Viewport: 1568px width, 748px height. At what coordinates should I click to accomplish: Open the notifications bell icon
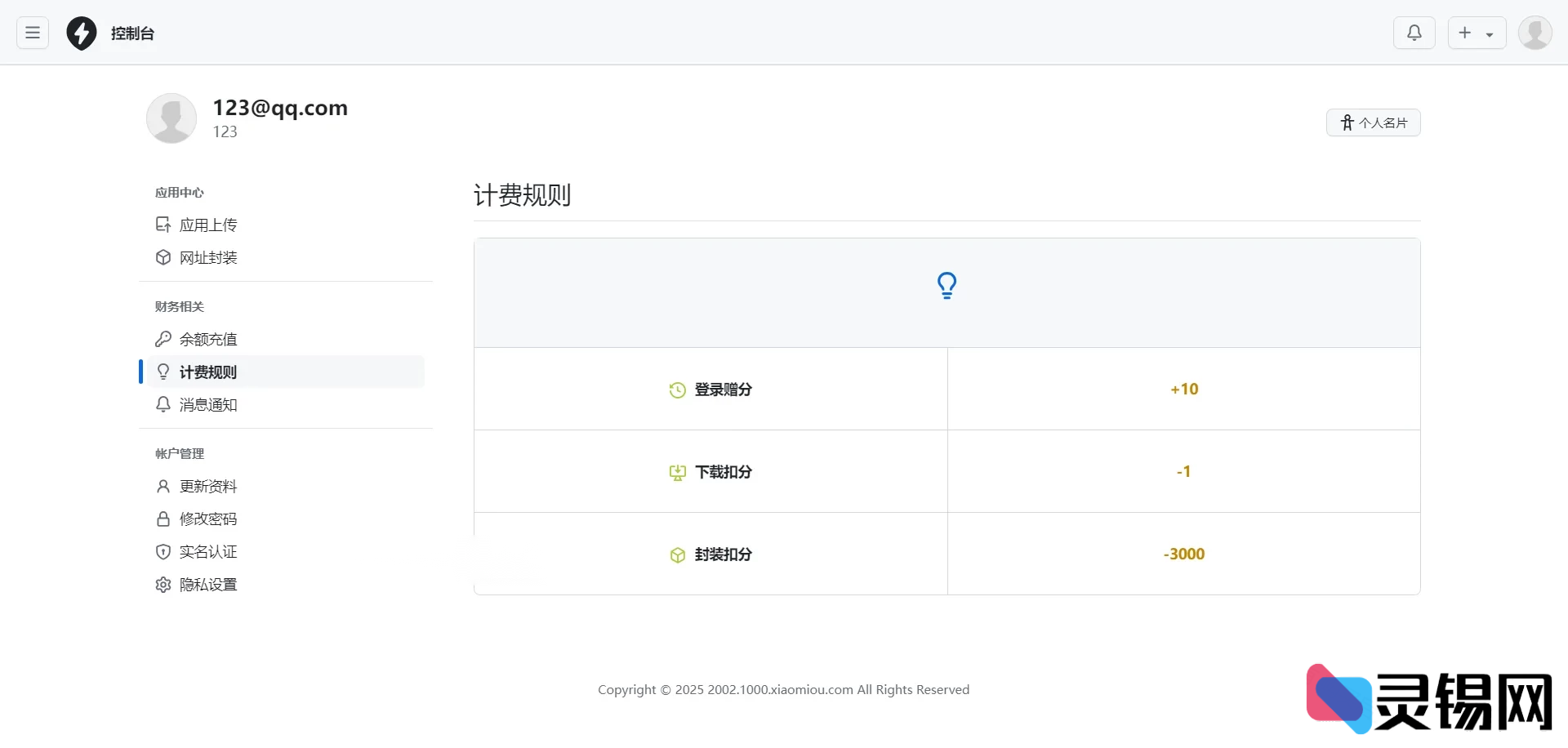1414,33
